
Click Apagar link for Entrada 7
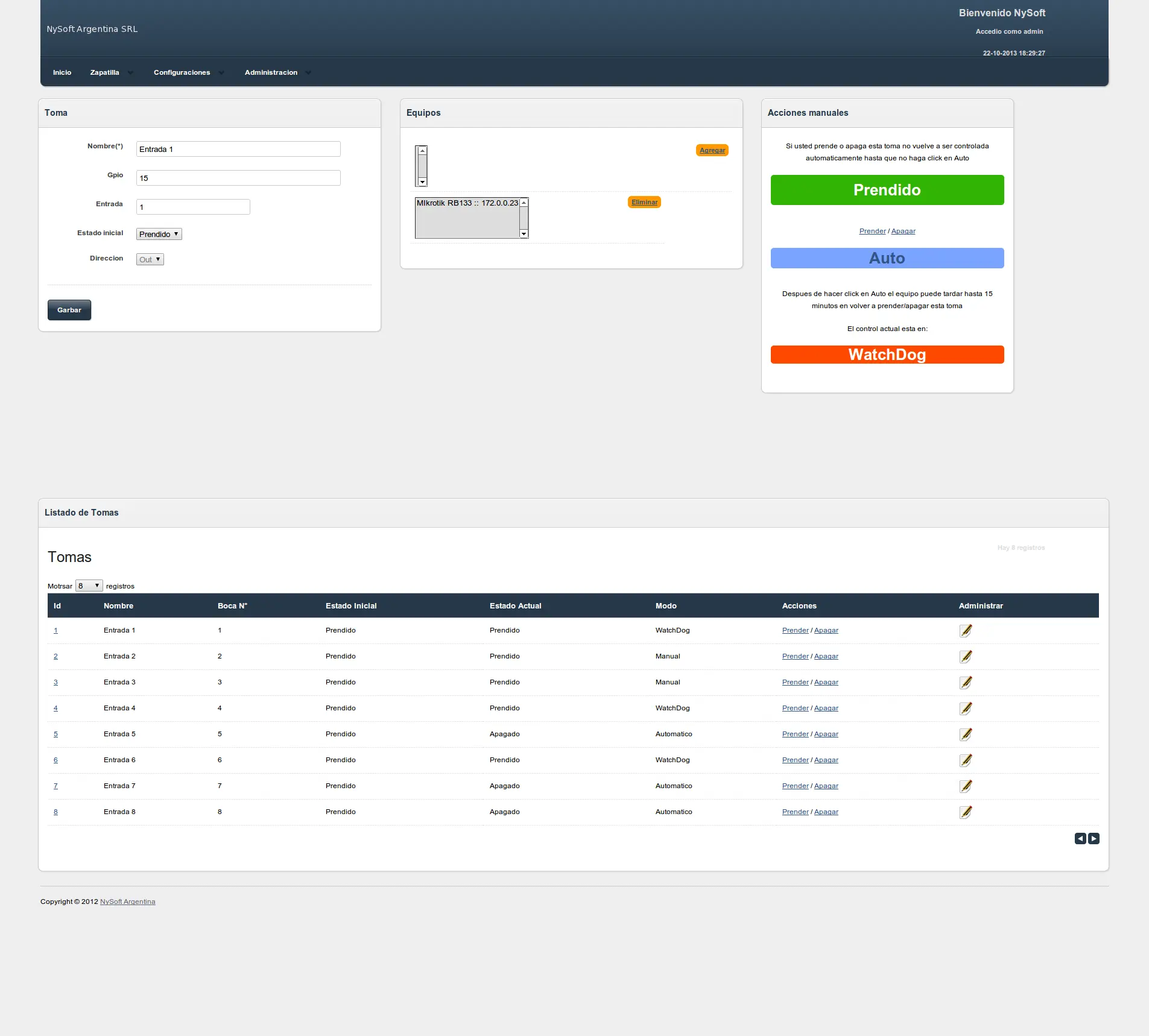point(826,786)
